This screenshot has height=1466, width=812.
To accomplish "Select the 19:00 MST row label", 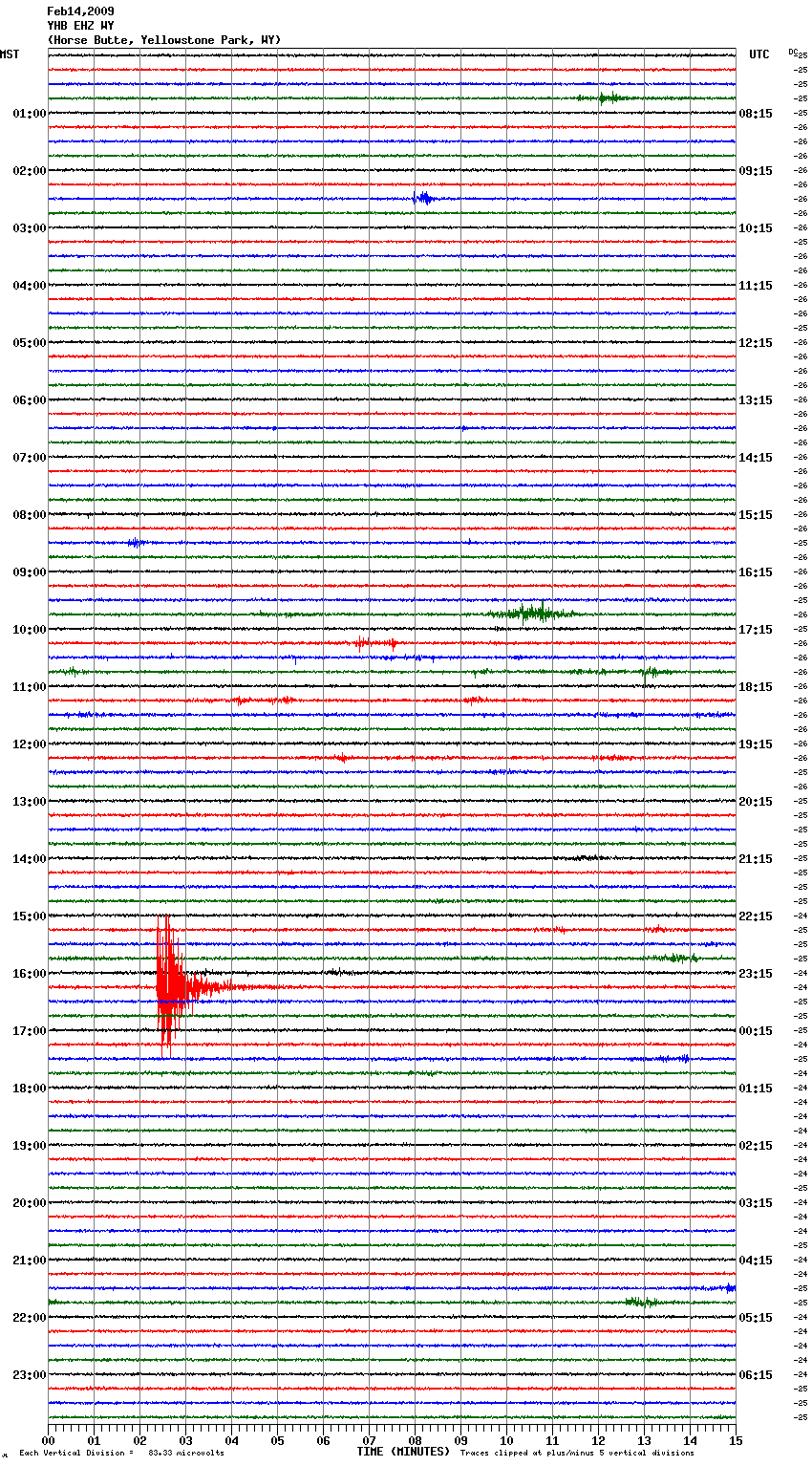I will pyautogui.click(x=30, y=1146).
